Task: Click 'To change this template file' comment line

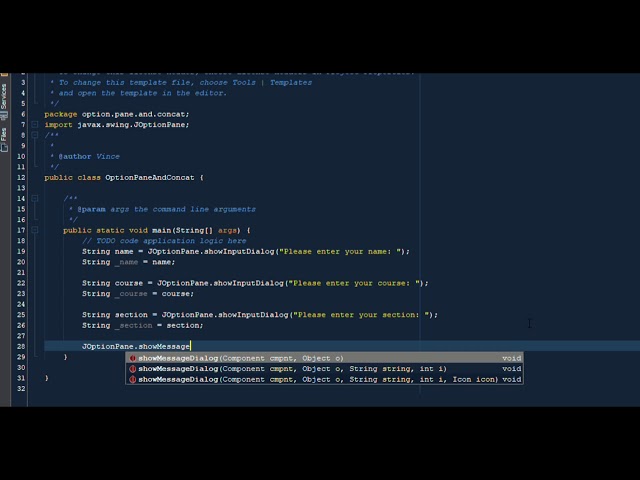Action: click(x=185, y=82)
